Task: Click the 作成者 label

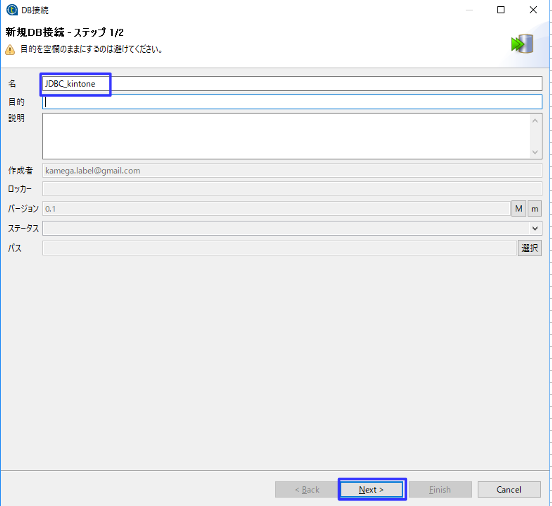Action: pos(20,171)
